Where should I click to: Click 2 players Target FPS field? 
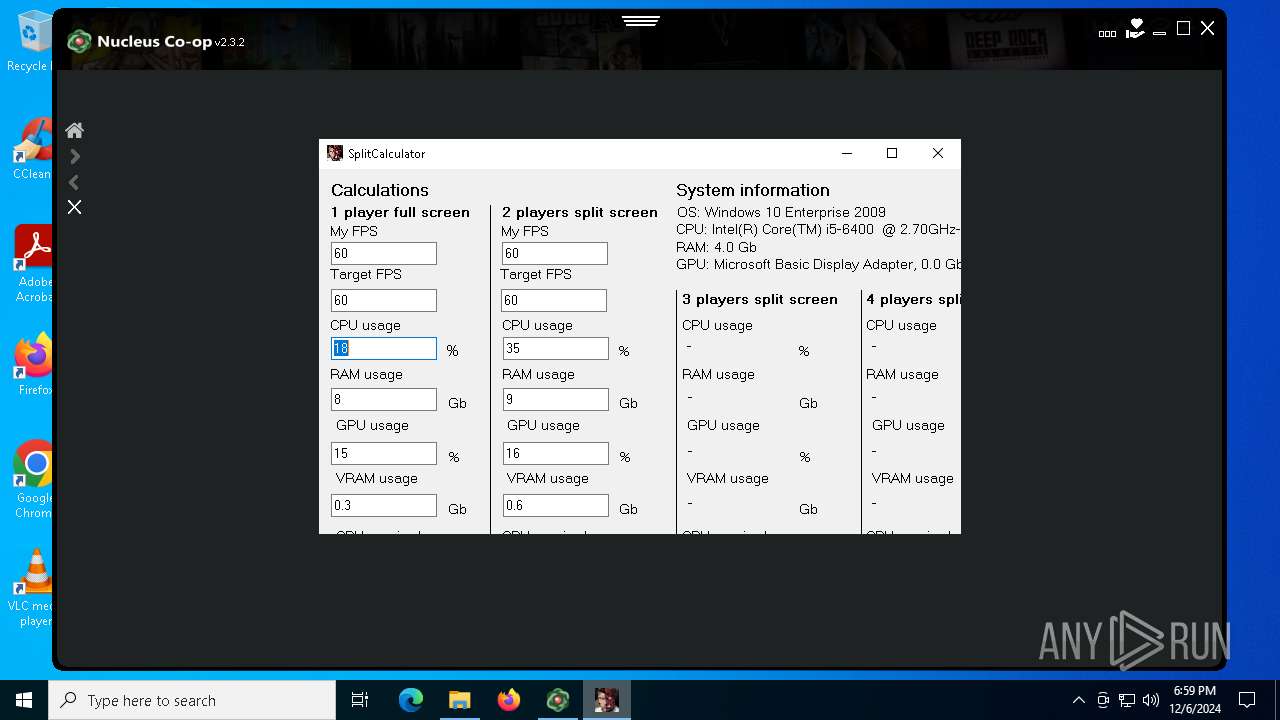coord(555,300)
